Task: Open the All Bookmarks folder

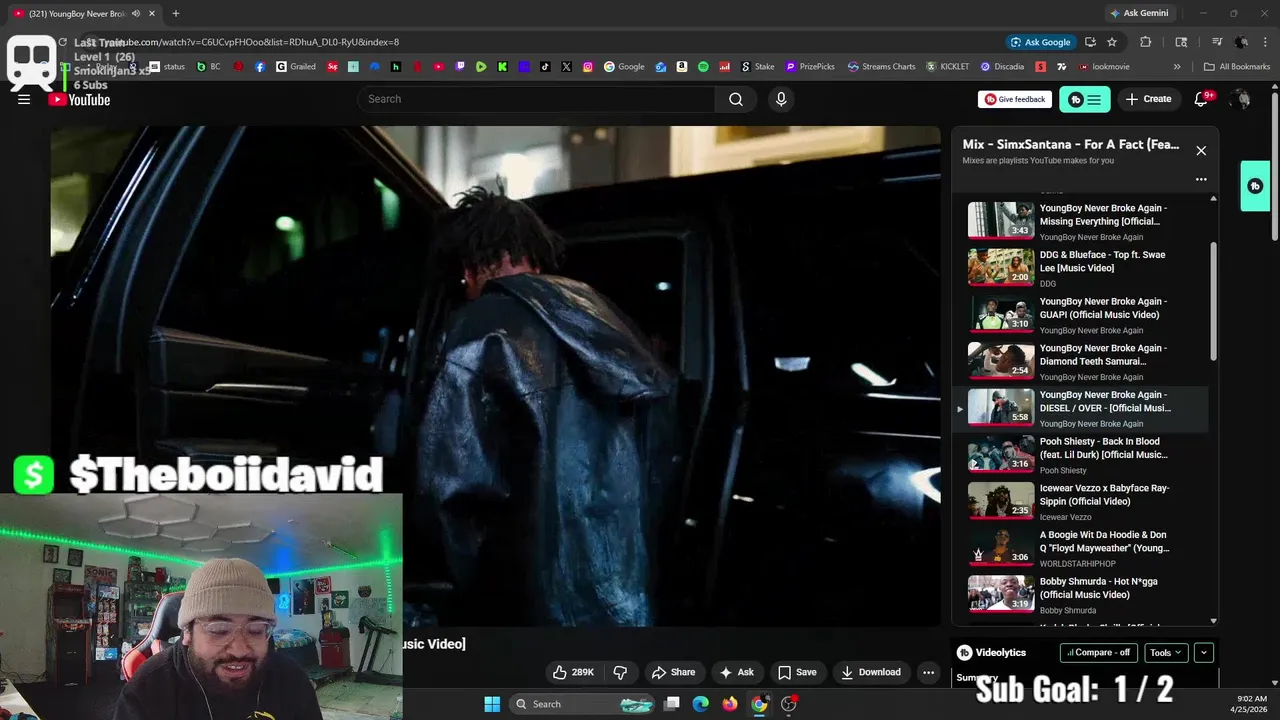Action: [1237, 67]
